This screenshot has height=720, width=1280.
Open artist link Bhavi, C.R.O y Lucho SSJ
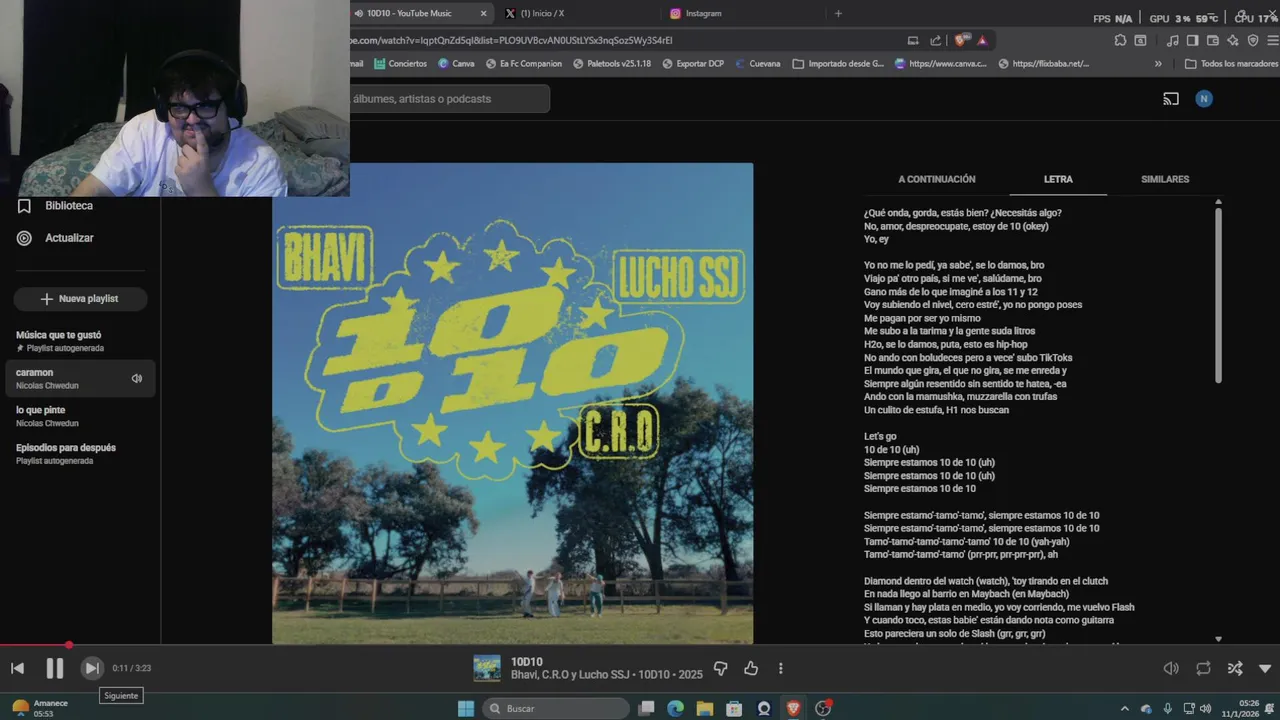click(x=571, y=675)
